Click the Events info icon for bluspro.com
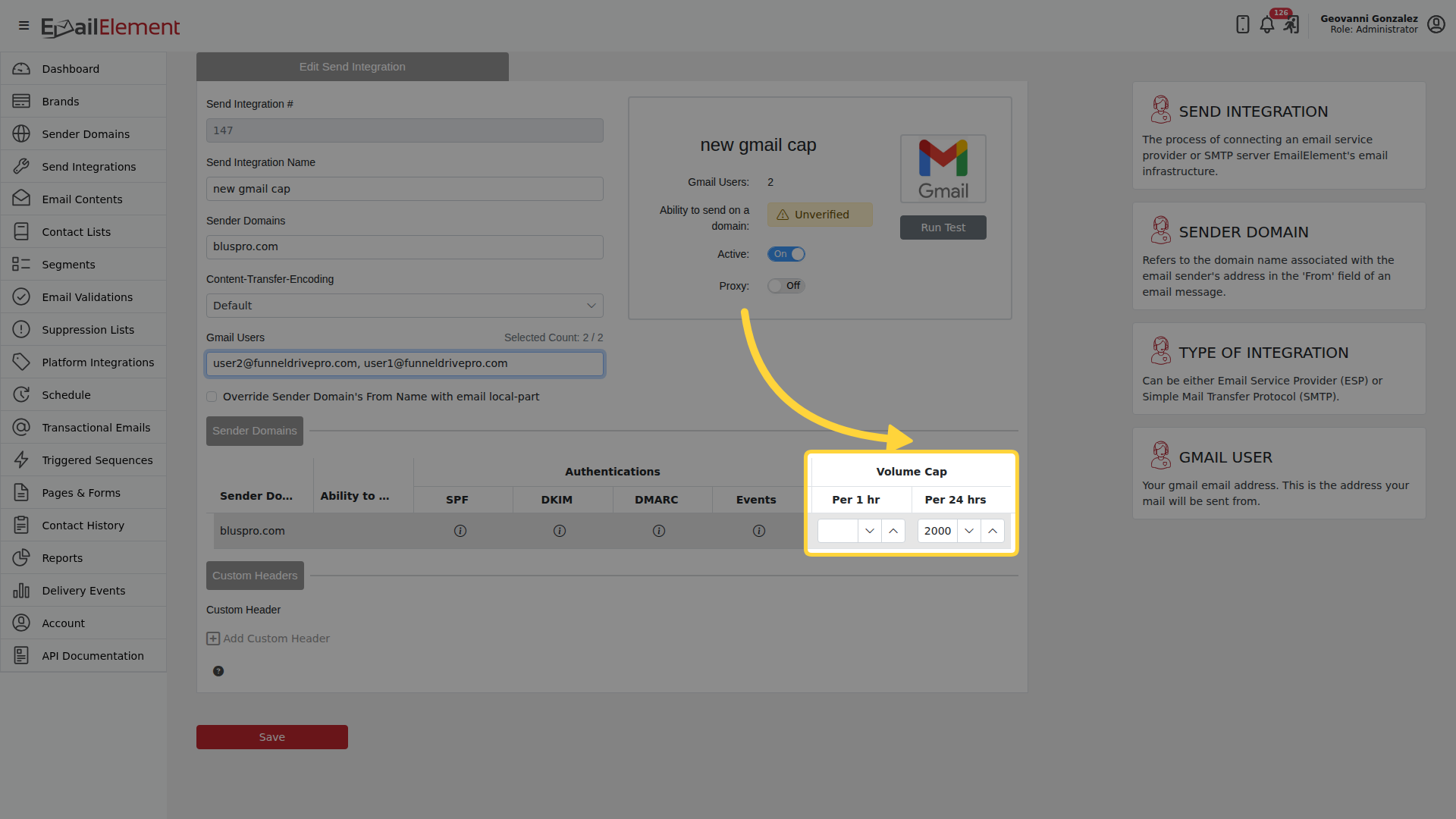The height and width of the screenshot is (819, 1456). pyautogui.click(x=759, y=531)
